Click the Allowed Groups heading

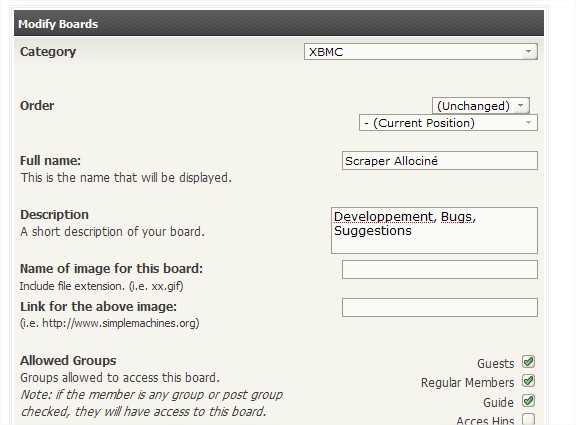click(x=68, y=360)
